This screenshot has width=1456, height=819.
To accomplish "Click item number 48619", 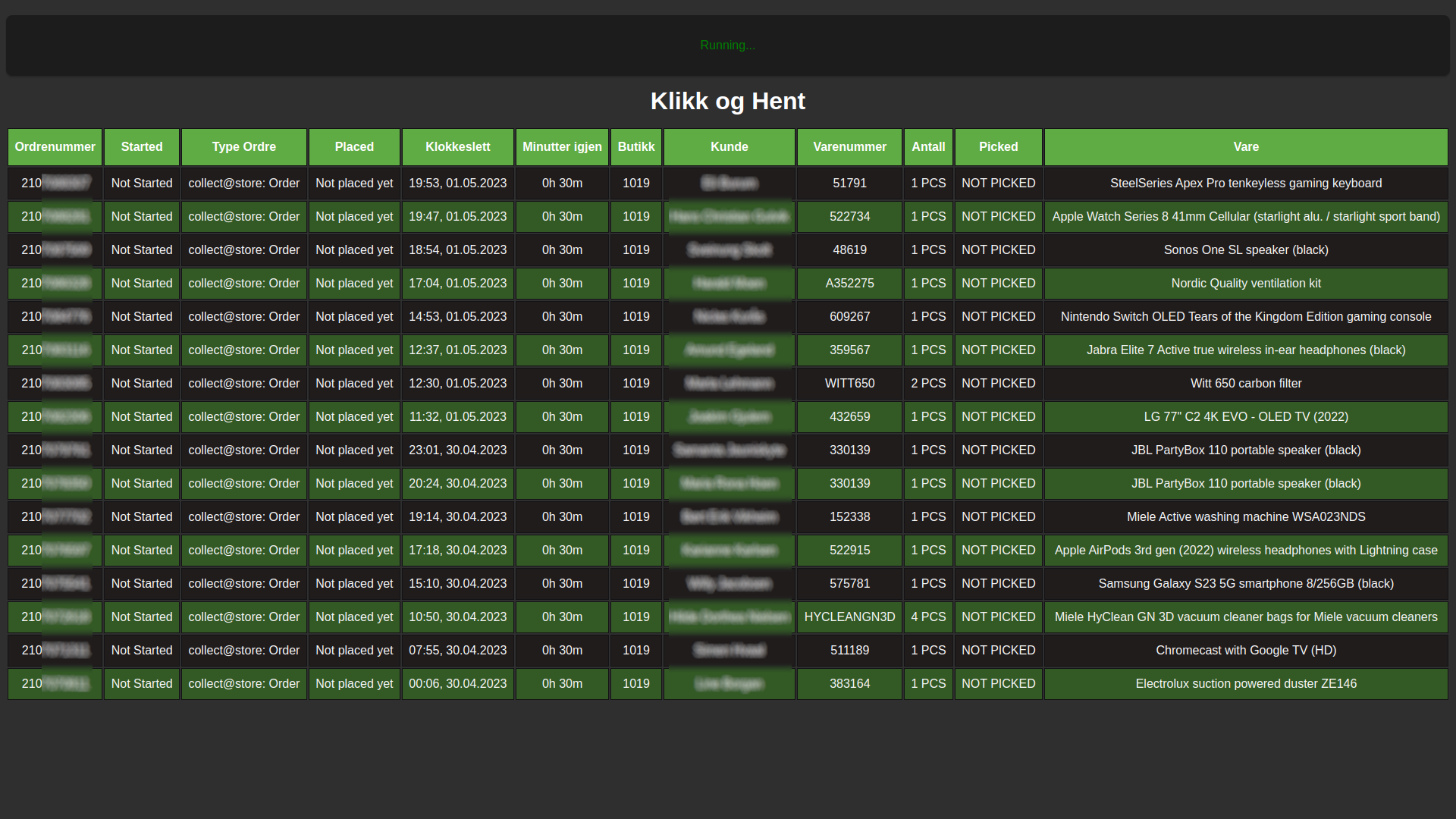I will pyautogui.click(x=849, y=250).
